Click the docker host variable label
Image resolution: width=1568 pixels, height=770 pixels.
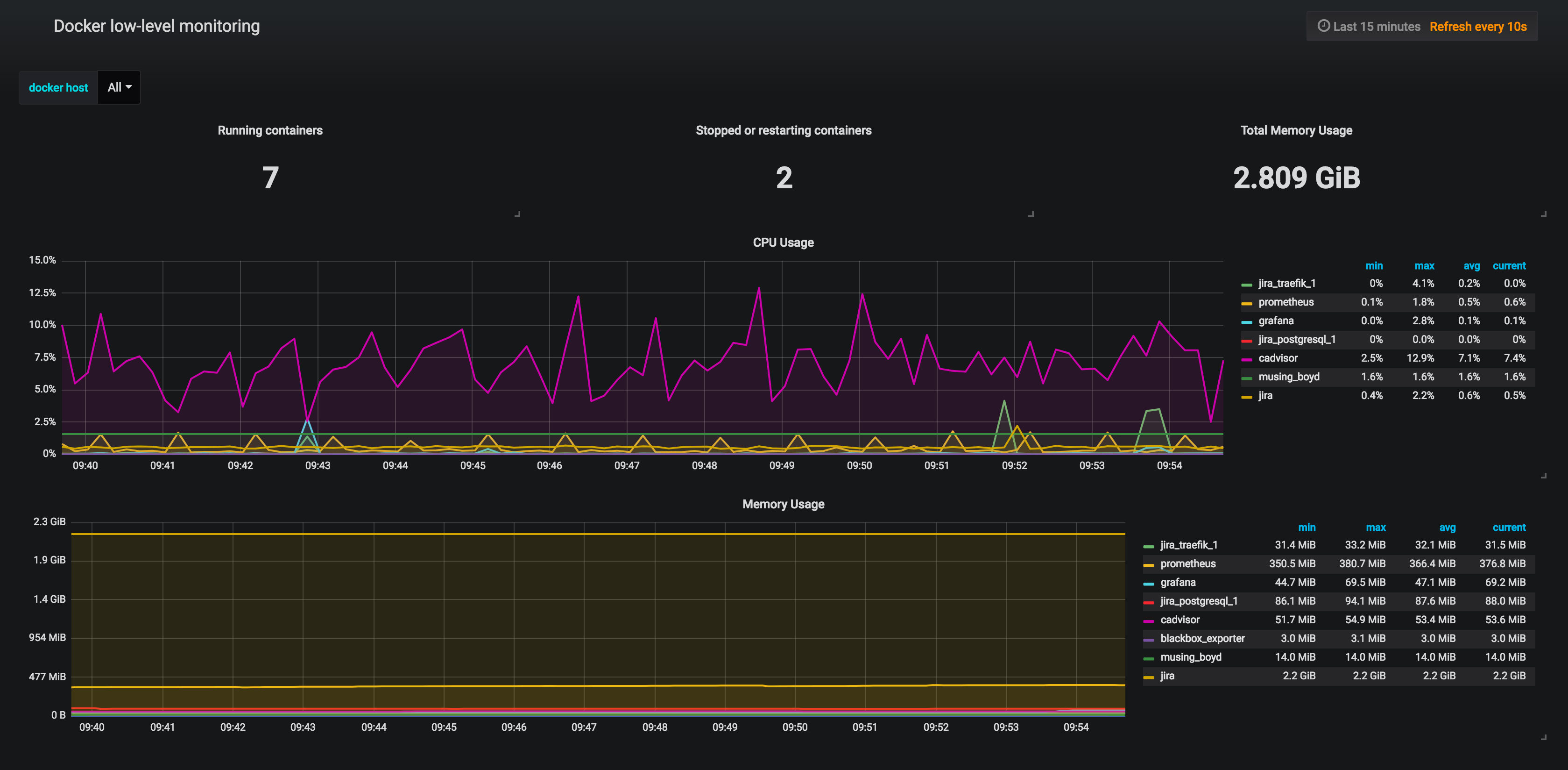coord(58,87)
